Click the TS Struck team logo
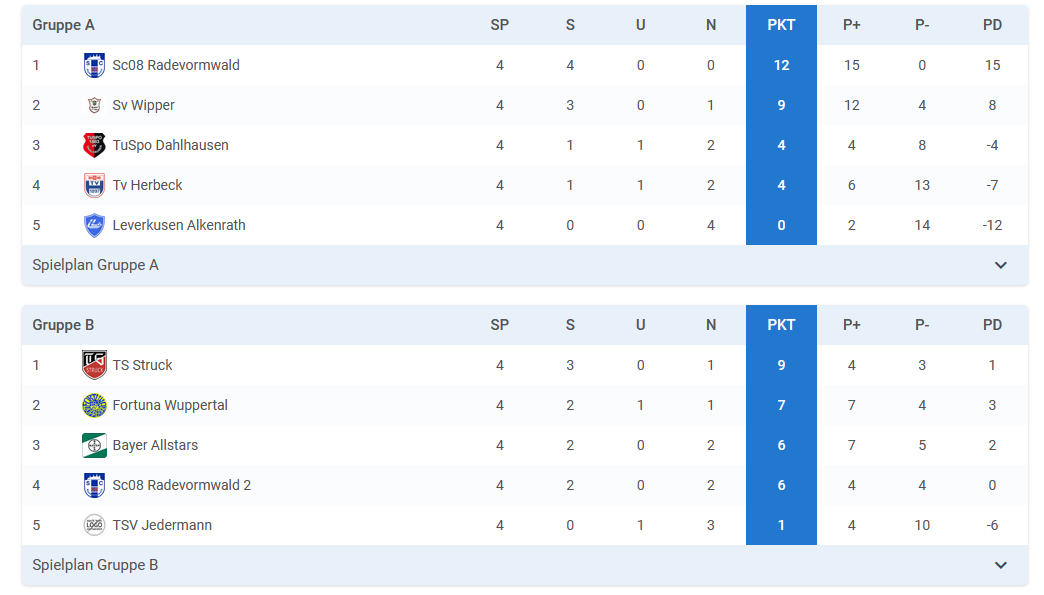This screenshot has height=595, width=1044. 94,365
